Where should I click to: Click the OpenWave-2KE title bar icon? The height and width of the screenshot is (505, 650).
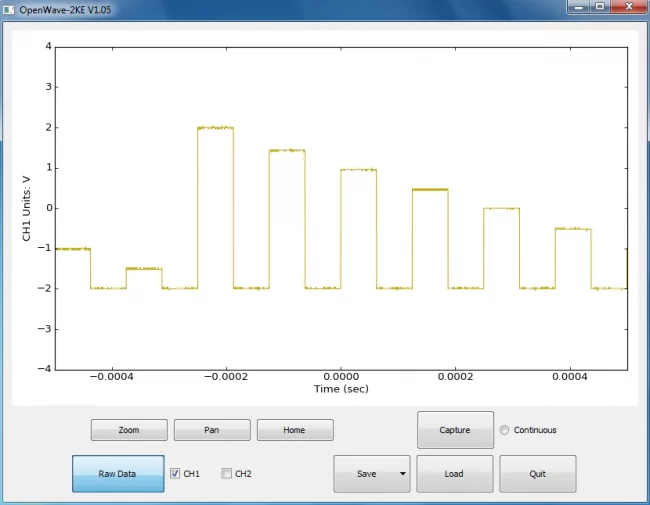(x=8, y=9)
